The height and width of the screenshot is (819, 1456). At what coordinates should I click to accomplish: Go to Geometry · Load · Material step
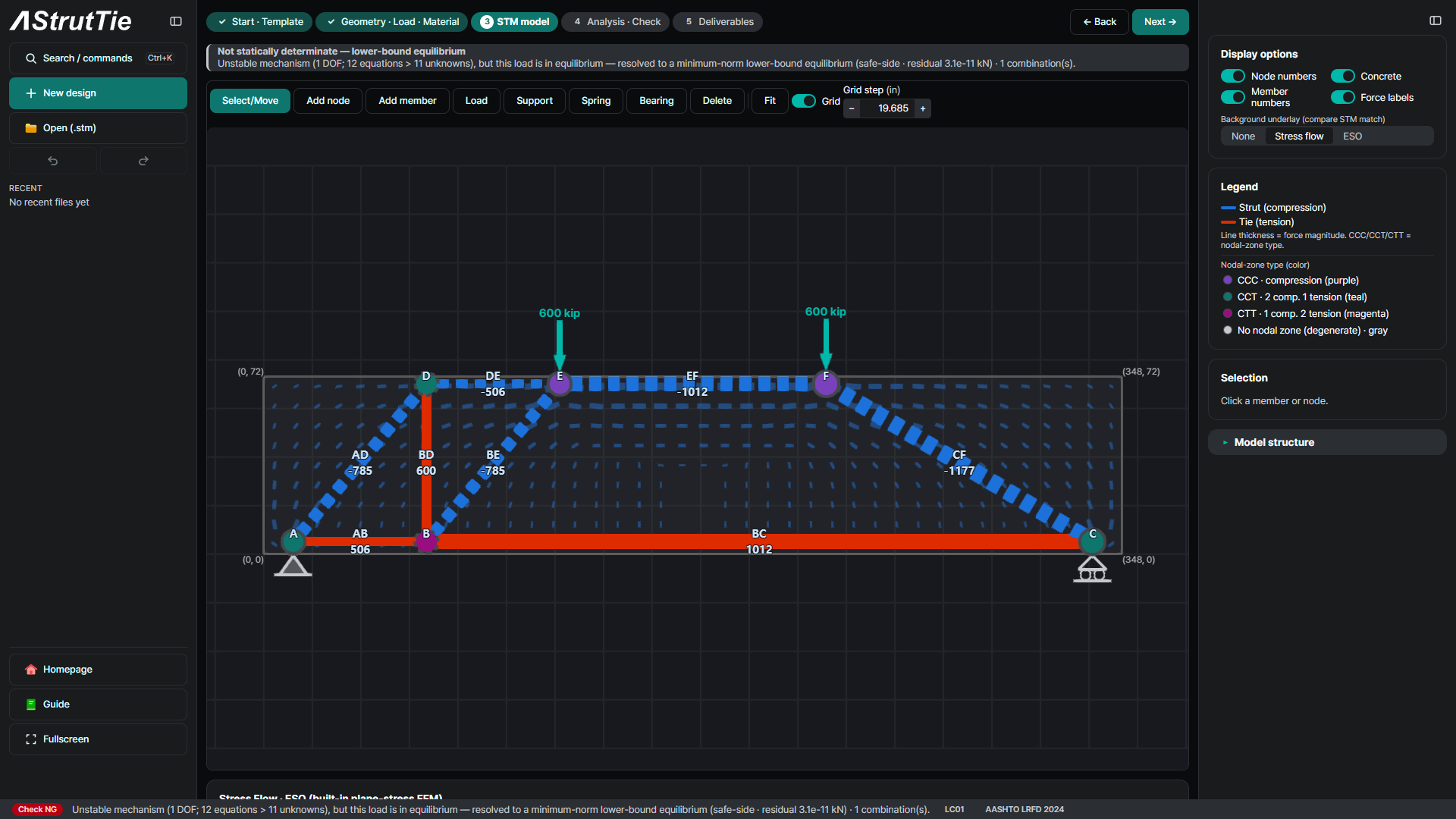[392, 22]
